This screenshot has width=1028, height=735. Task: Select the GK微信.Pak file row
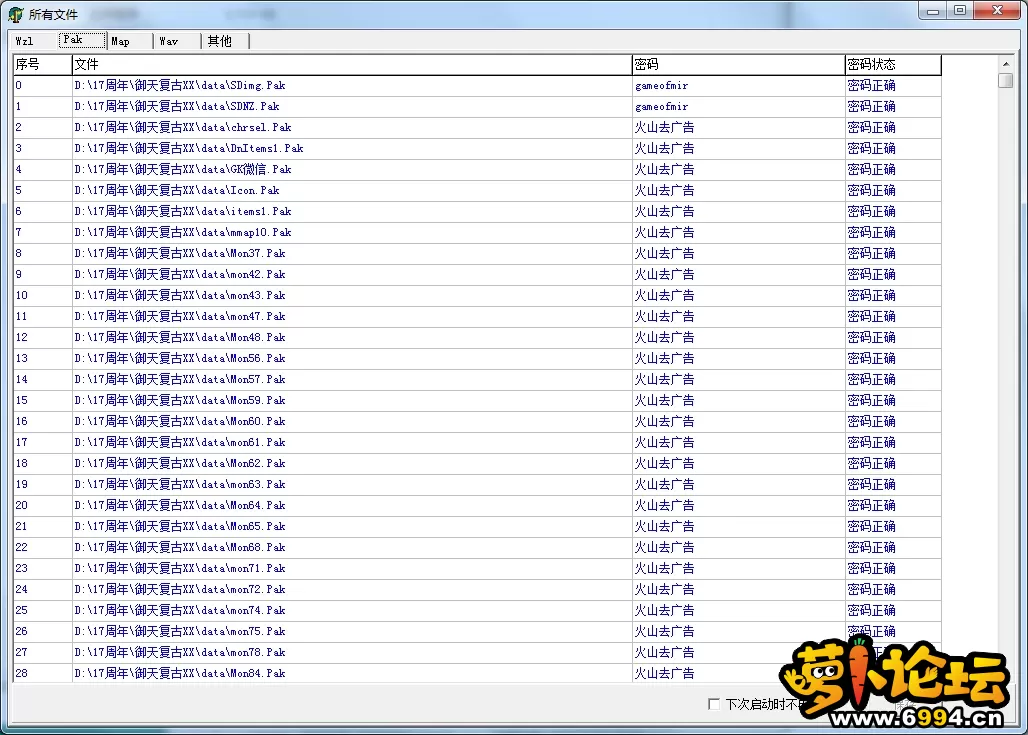tap(477, 169)
